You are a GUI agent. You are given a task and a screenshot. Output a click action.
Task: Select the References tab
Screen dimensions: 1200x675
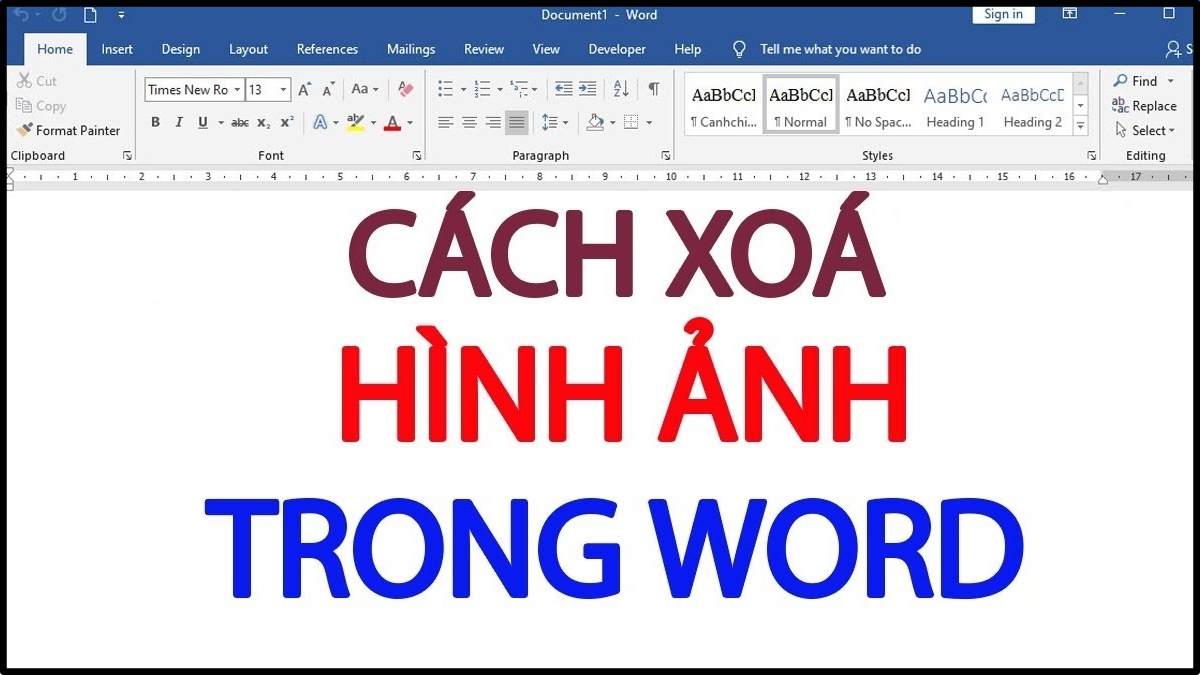[x=327, y=49]
